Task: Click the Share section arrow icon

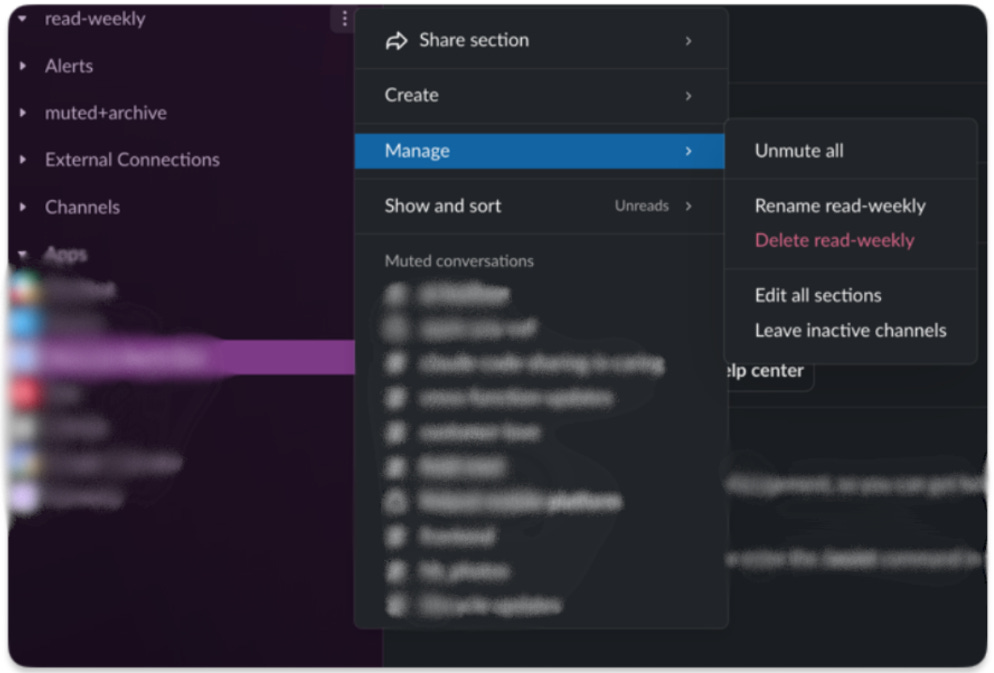Action: point(396,41)
